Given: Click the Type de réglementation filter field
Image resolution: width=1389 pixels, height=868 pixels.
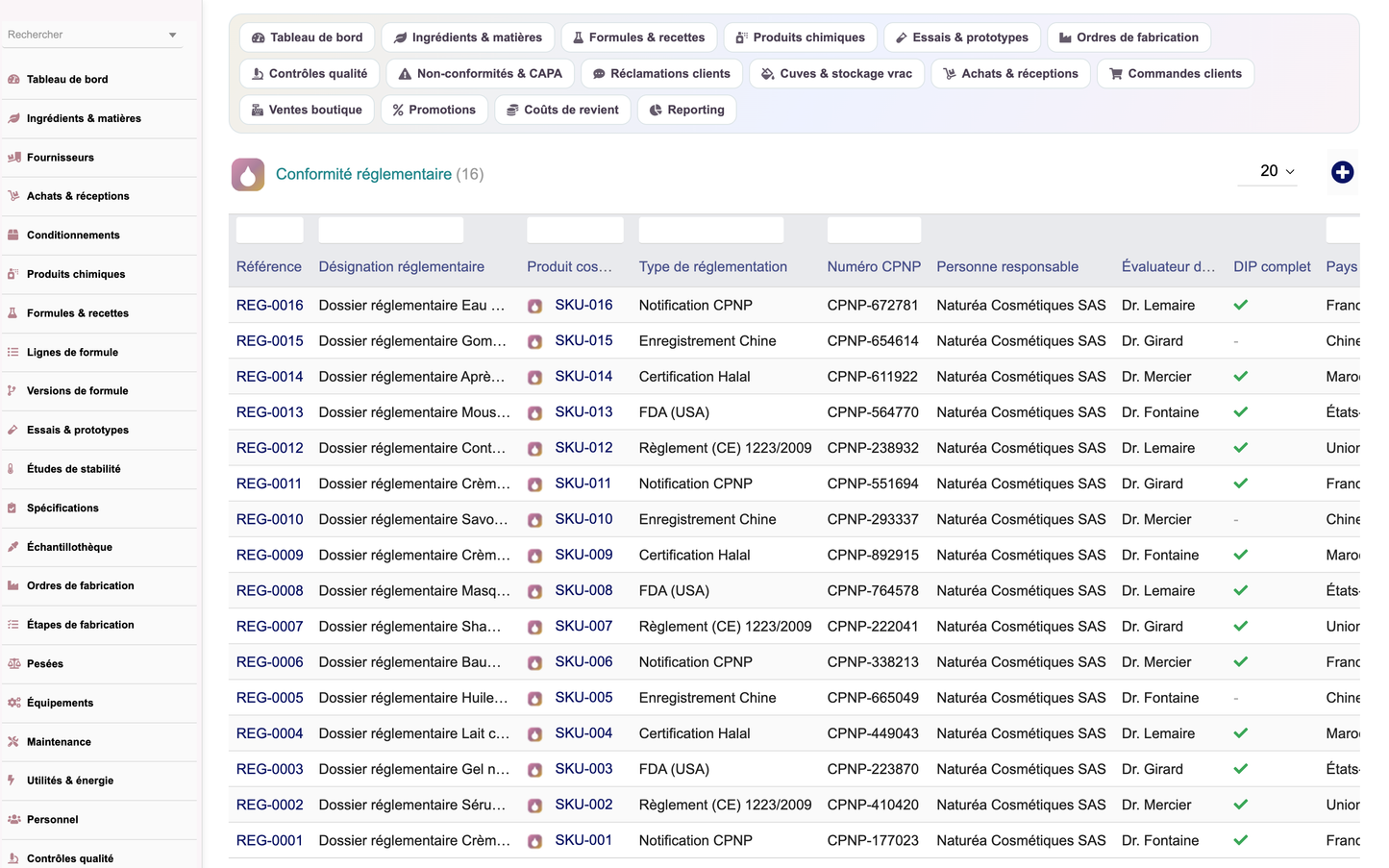Looking at the screenshot, I should coord(711,230).
